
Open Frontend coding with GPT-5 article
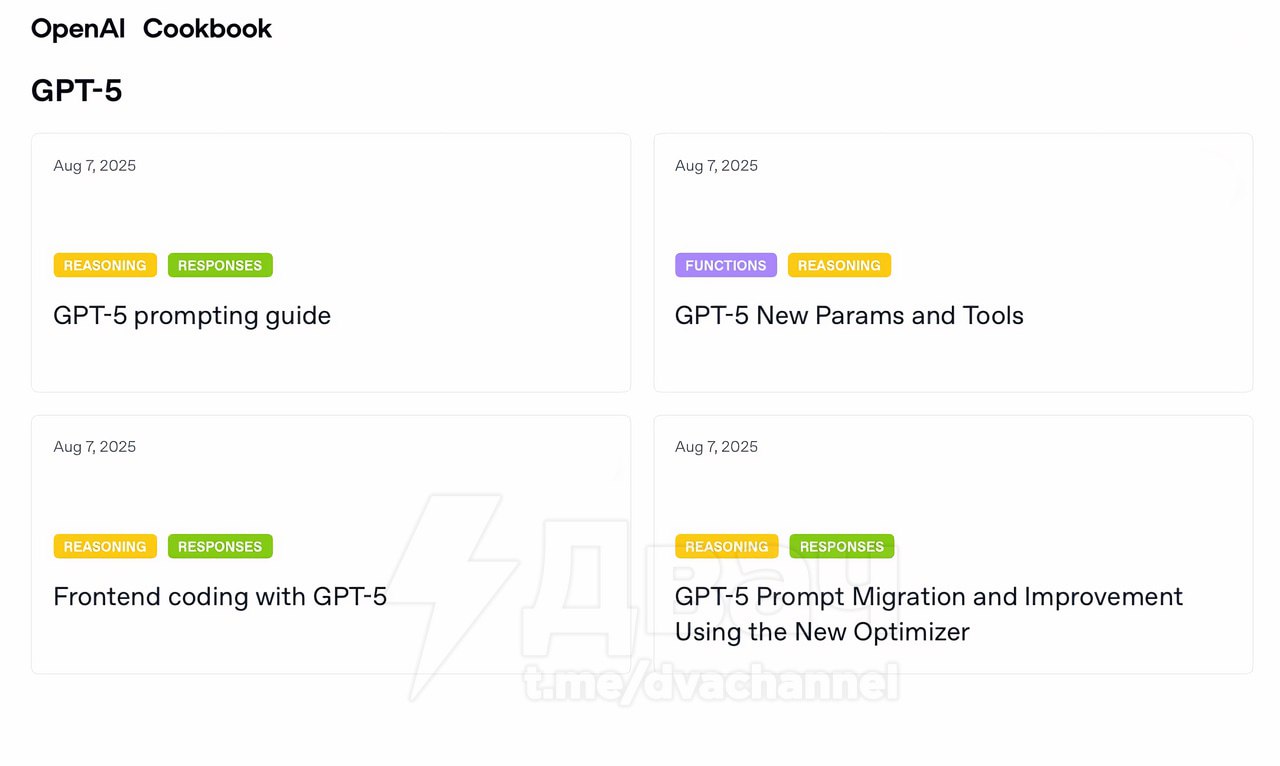220,597
